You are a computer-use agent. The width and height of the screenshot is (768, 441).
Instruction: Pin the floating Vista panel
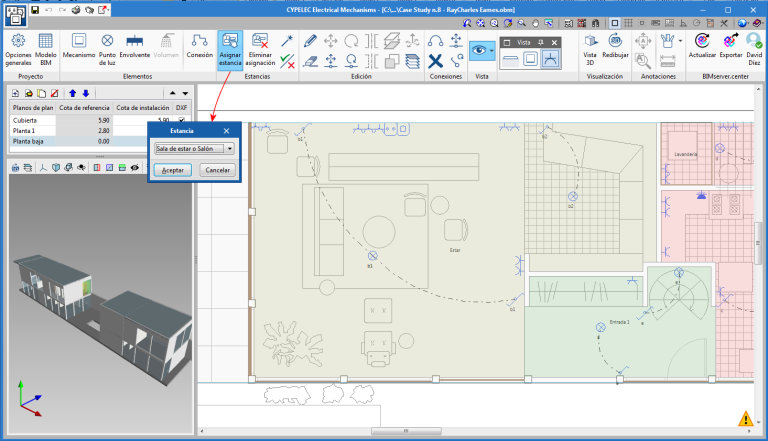coord(540,42)
